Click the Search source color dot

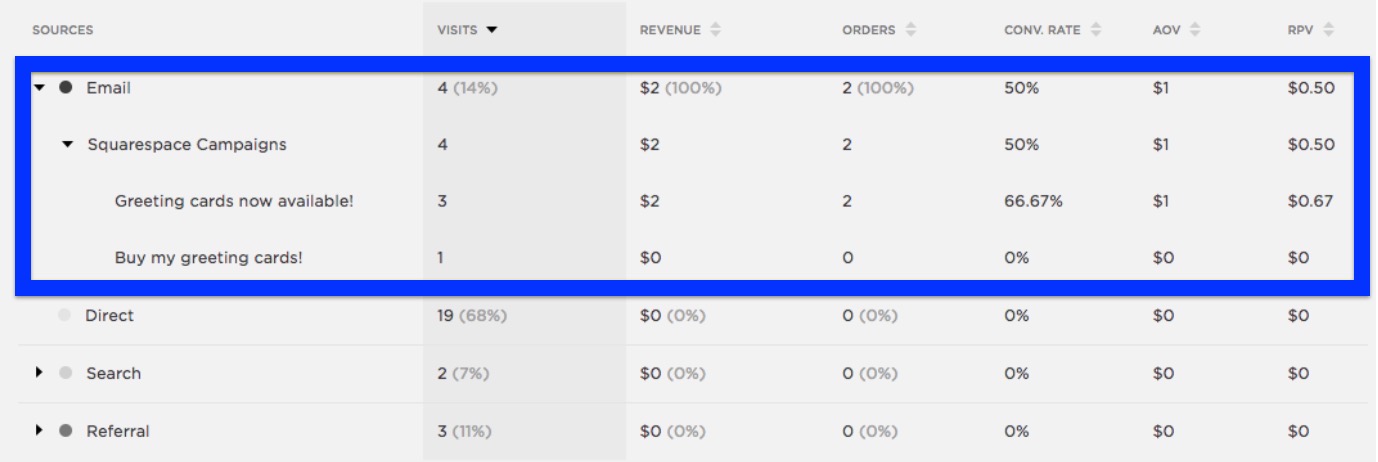(66, 373)
